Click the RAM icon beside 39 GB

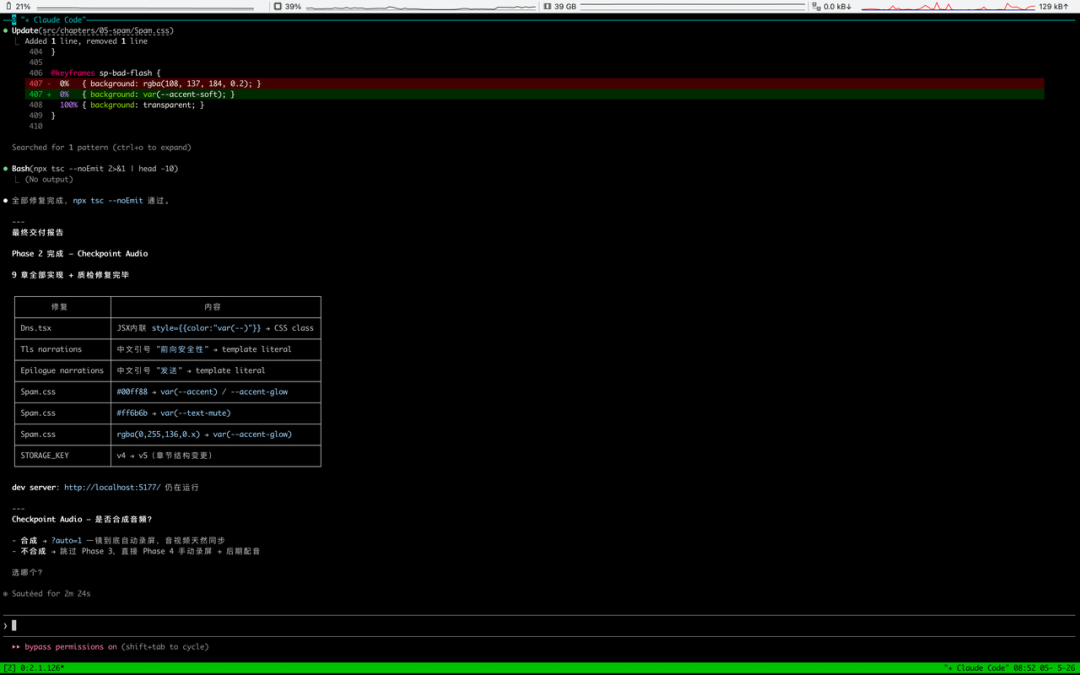click(x=548, y=6)
